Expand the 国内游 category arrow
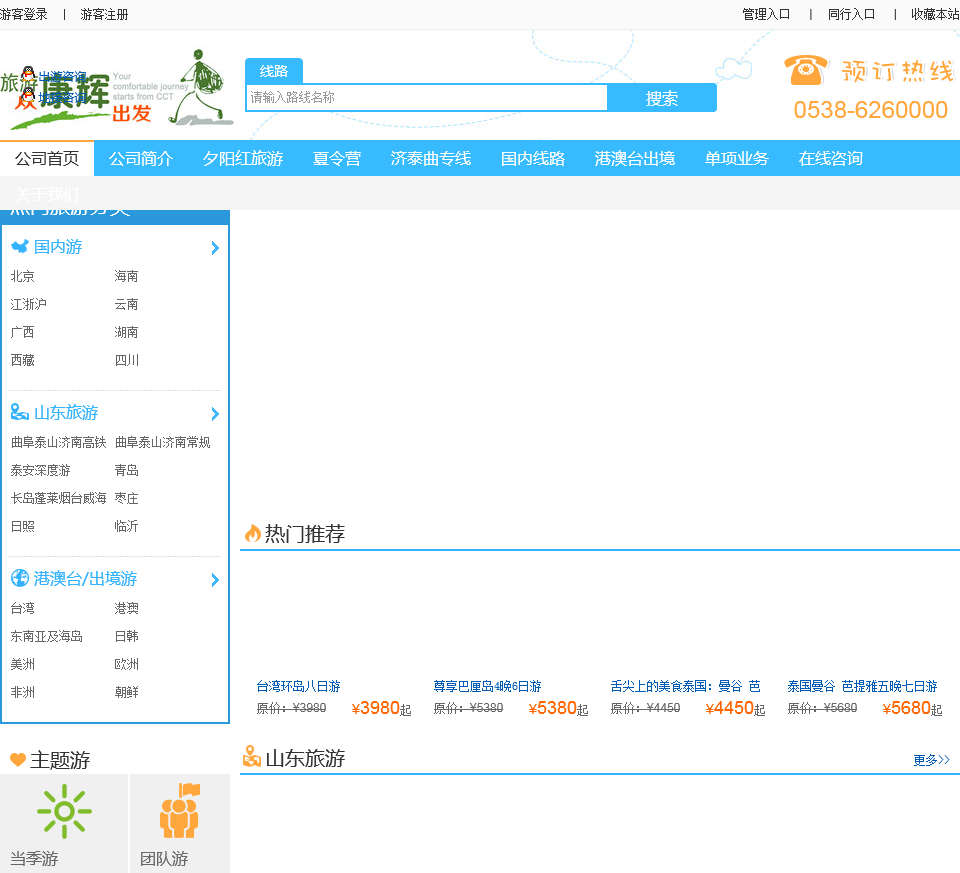Screen dimensions: 960x873 pyautogui.click(x=215, y=248)
